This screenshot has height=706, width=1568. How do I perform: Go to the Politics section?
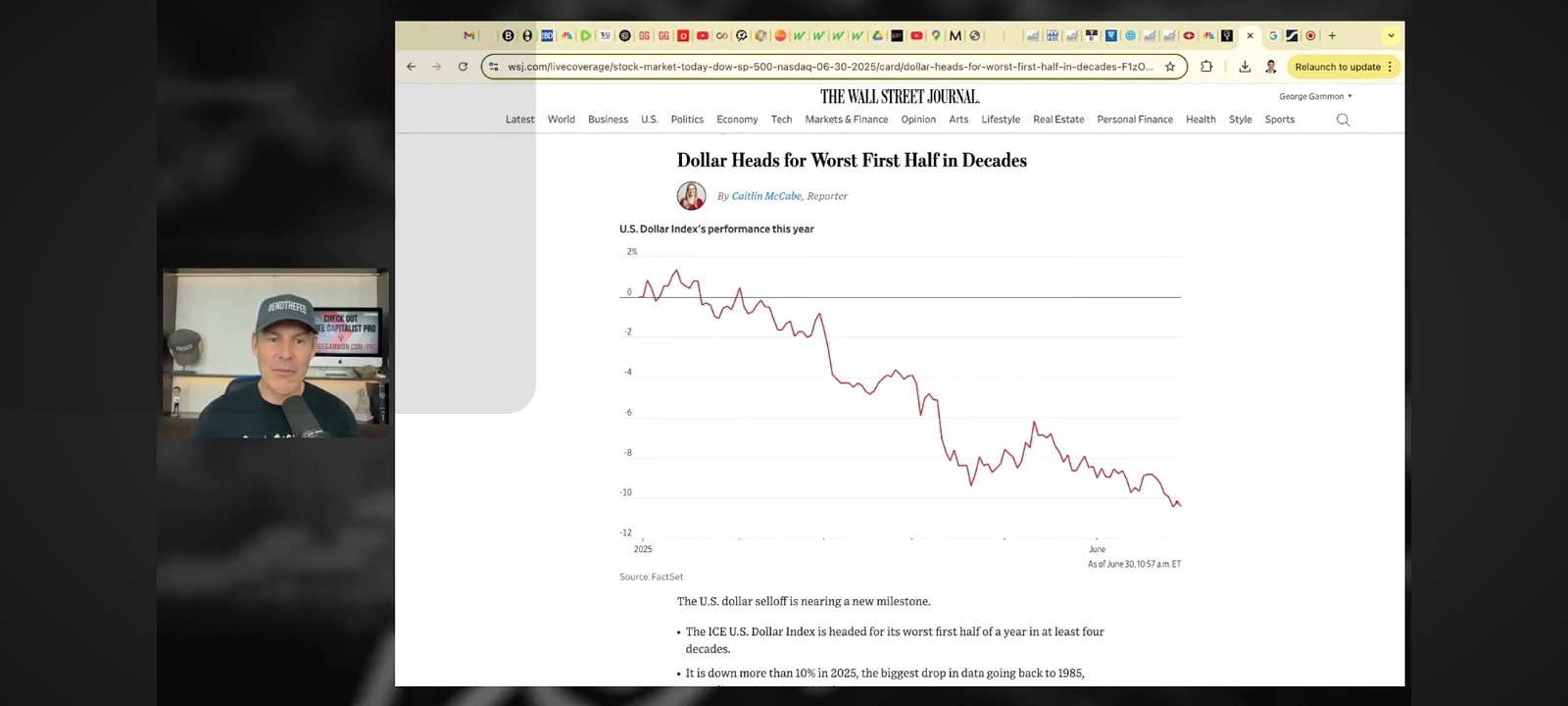[687, 120]
